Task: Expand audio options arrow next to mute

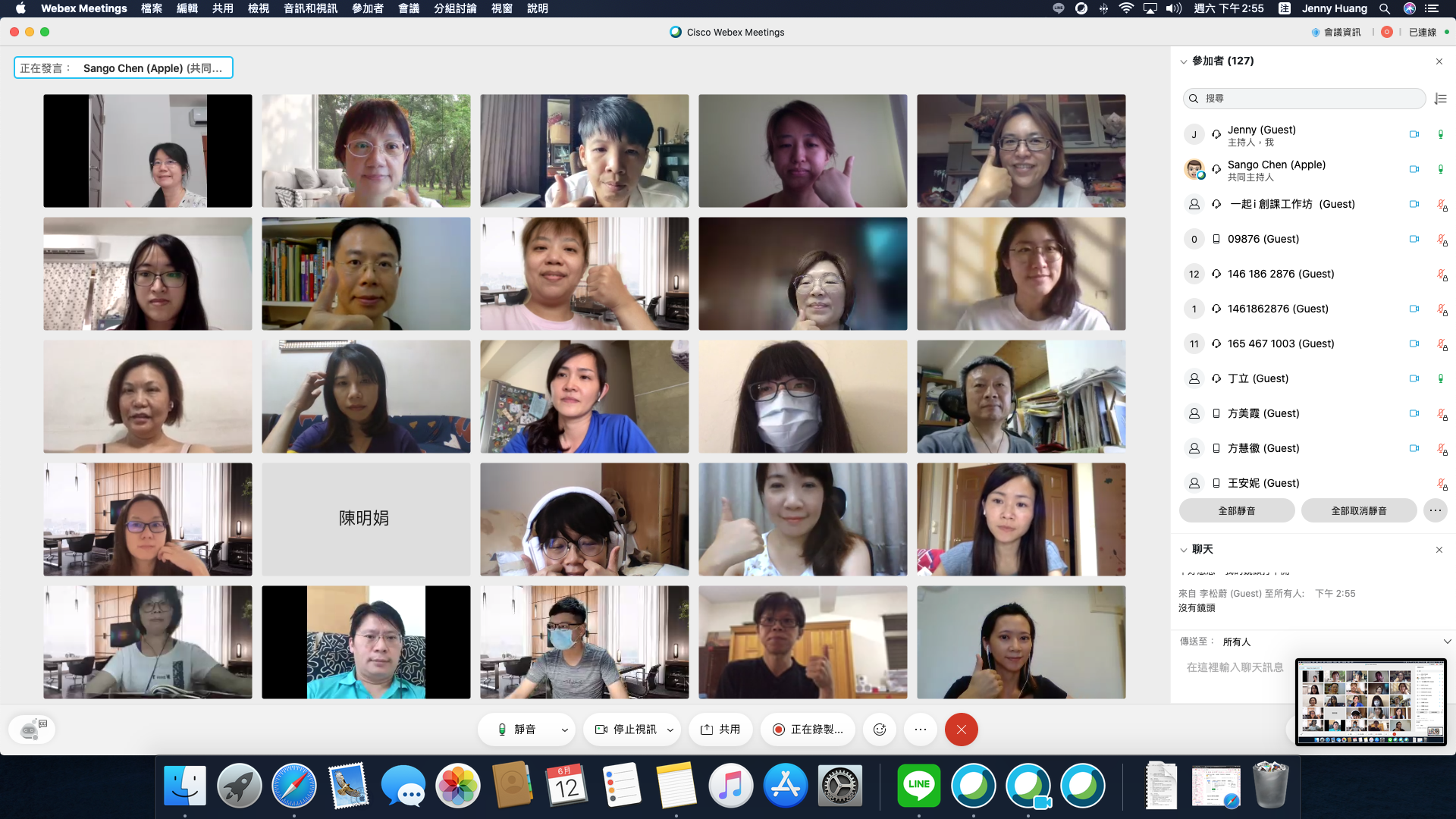Action: coord(564,730)
